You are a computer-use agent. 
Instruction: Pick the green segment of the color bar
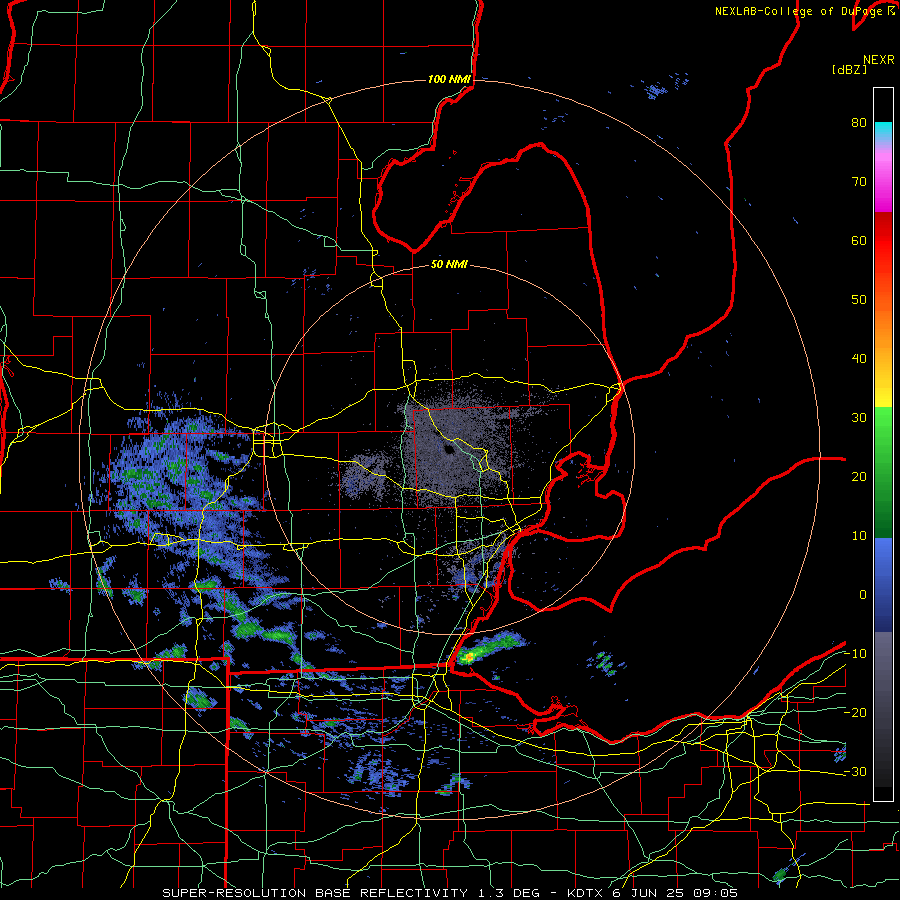[x=883, y=472]
